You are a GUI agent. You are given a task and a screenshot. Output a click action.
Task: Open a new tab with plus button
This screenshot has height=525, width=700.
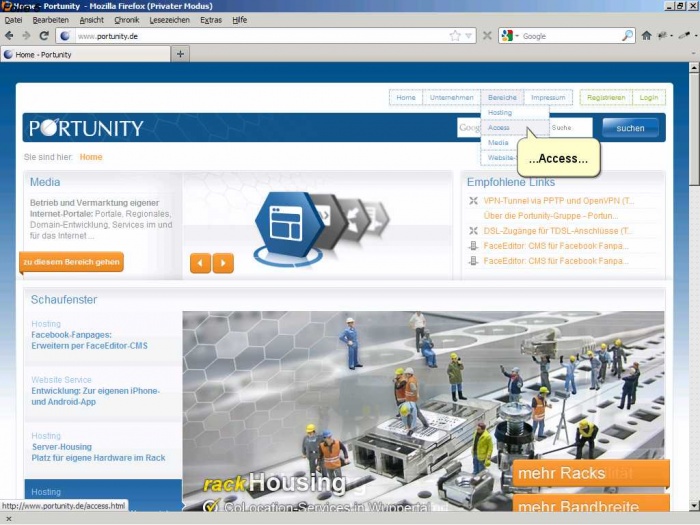[181, 54]
